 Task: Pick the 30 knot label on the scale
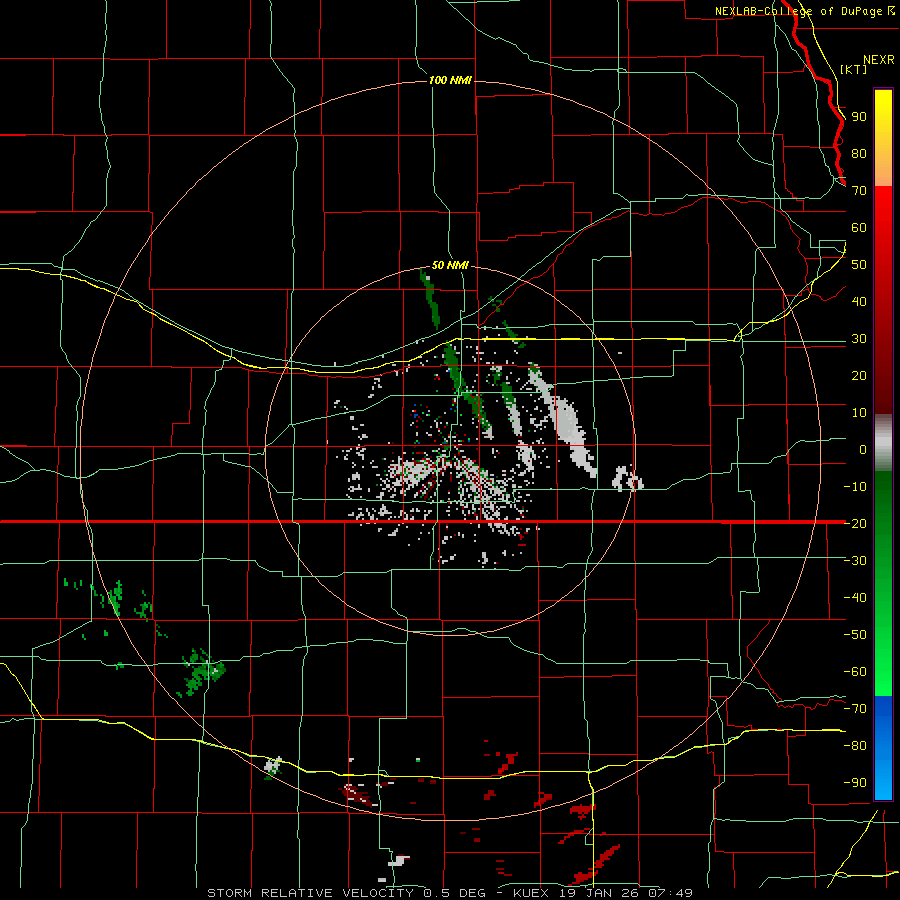[x=859, y=339]
